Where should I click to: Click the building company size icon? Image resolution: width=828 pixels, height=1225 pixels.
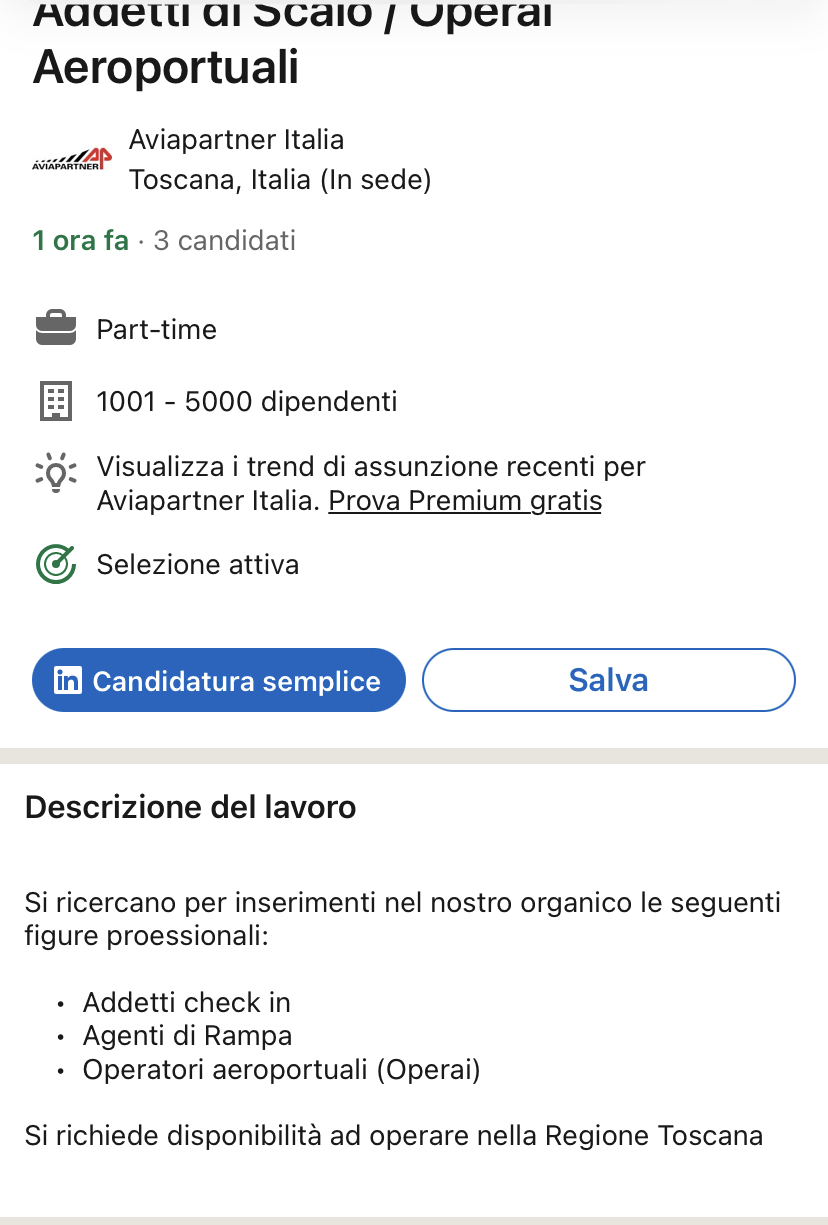coord(56,402)
